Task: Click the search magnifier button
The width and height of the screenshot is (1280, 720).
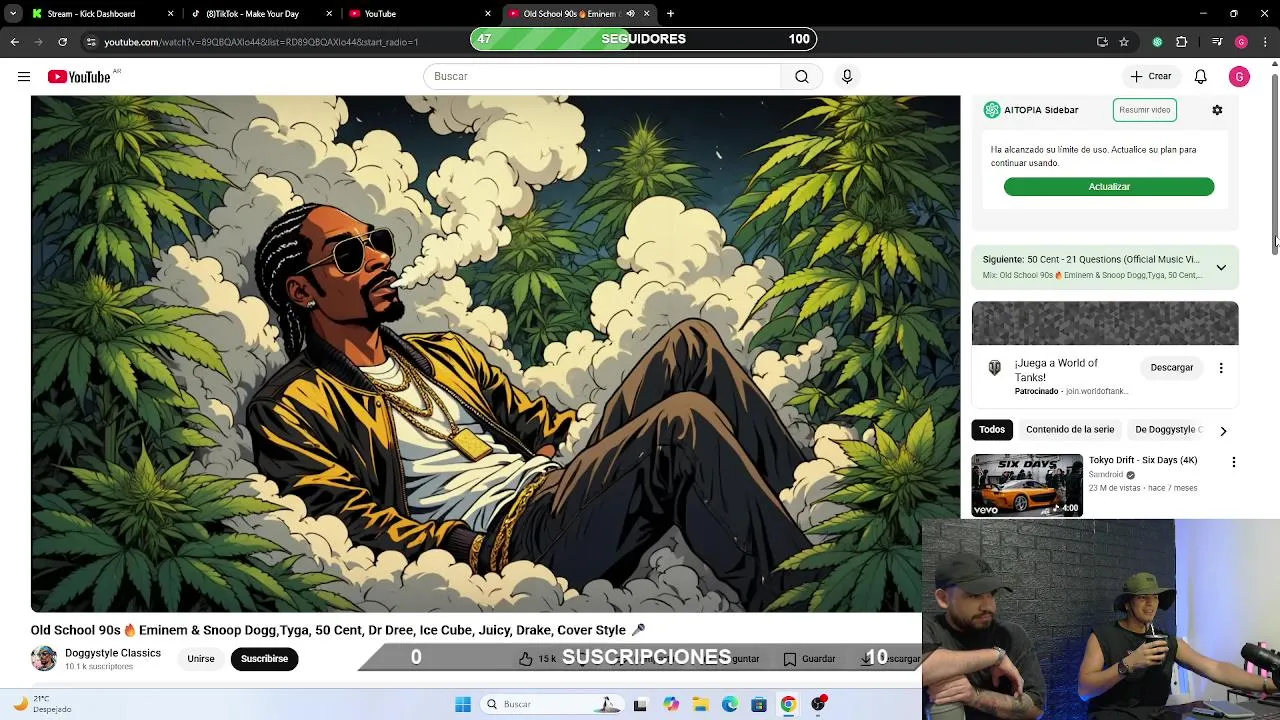Action: [x=802, y=76]
